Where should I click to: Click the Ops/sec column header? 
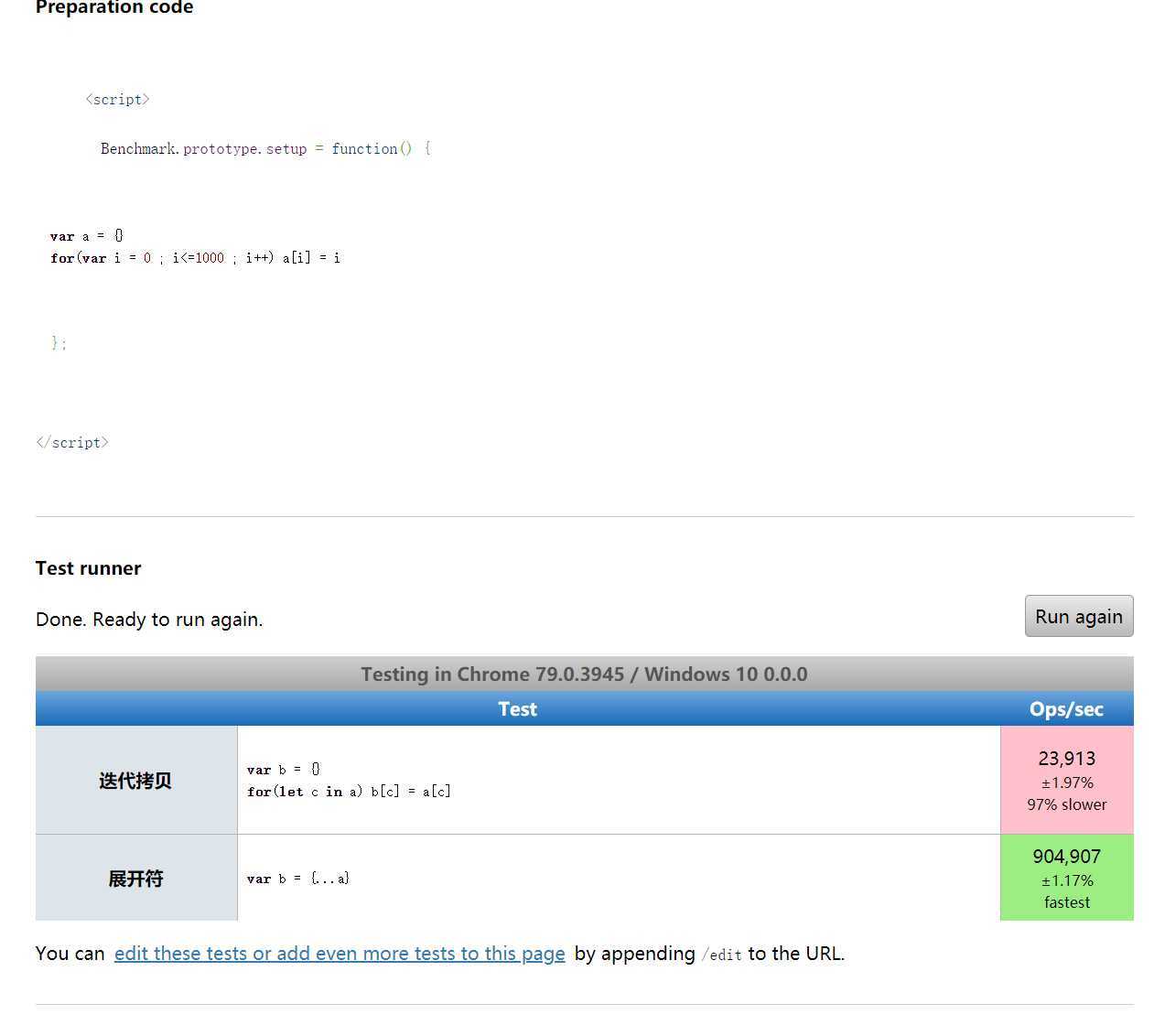[x=1067, y=709]
